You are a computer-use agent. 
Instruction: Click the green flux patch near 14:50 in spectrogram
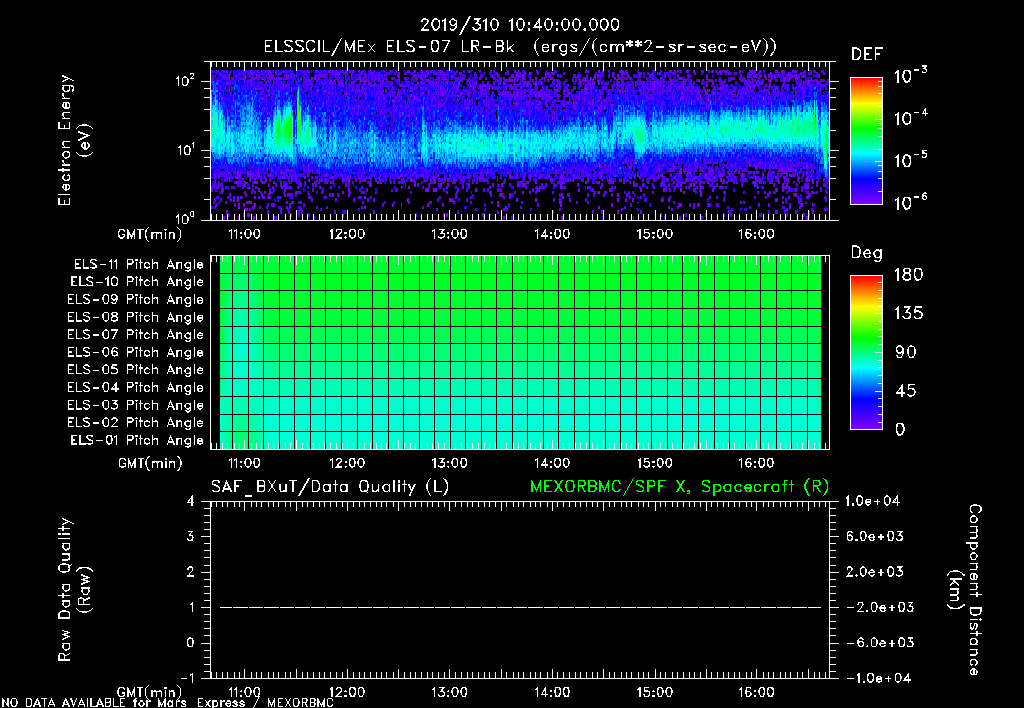point(639,135)
